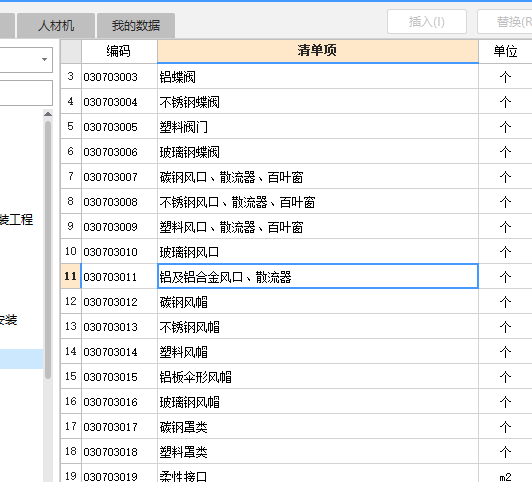The height and width of the screenshot is (482, 532).
Task: Click the cell 铝及铝合金风口、散流器
Action: point(318,276)
